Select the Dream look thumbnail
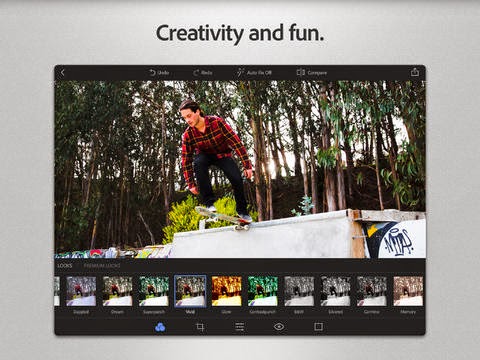The height and width of the screenshot is (360, 480). pos(117,291)
